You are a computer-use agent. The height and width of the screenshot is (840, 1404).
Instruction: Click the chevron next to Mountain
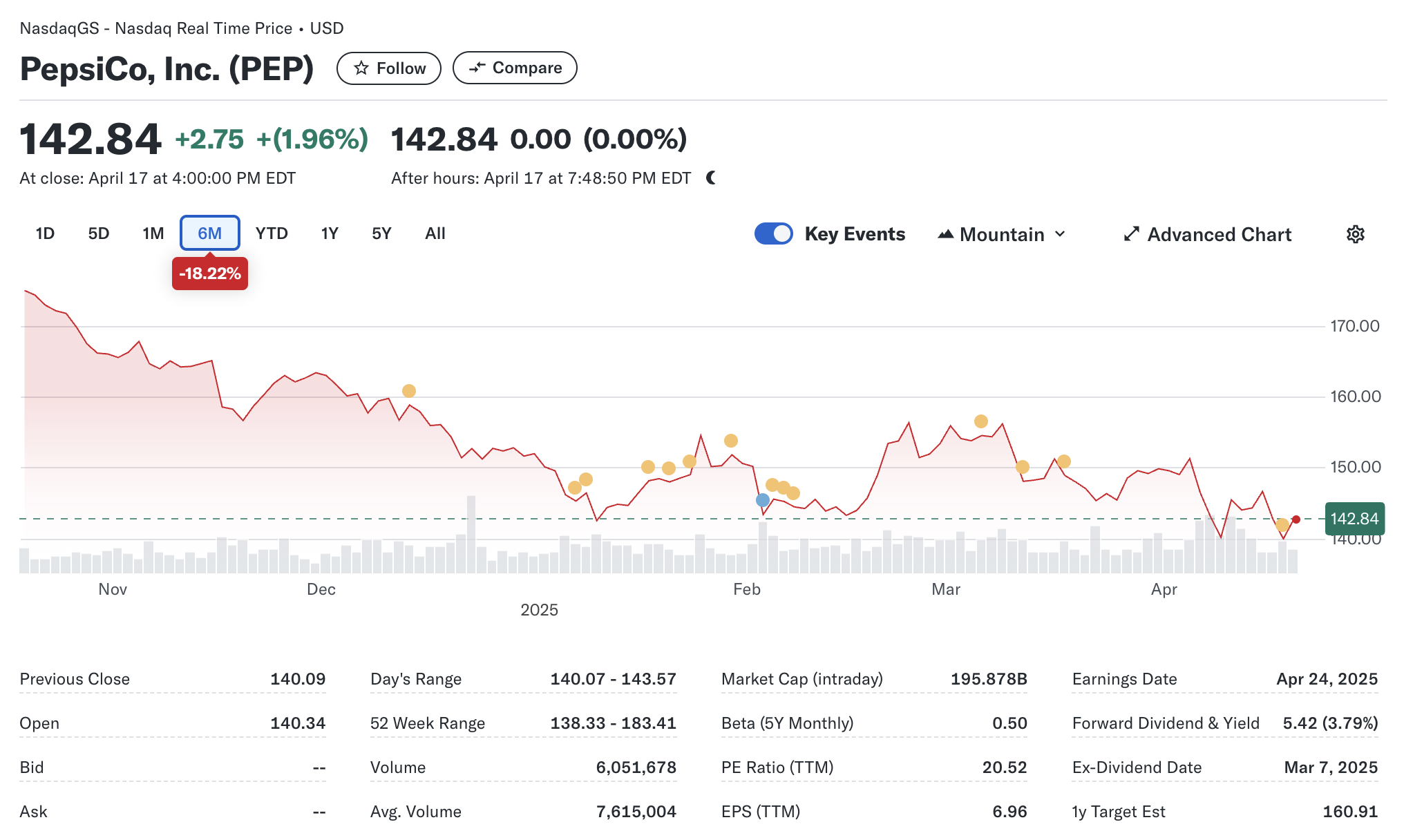(x=1061, y=234)
